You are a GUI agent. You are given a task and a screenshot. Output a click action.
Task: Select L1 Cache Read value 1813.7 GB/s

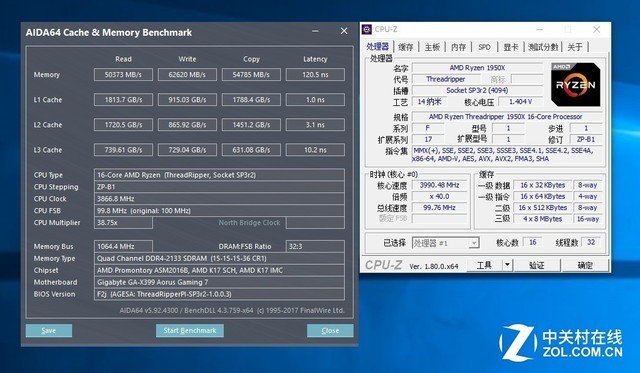(x=123, y=100)
